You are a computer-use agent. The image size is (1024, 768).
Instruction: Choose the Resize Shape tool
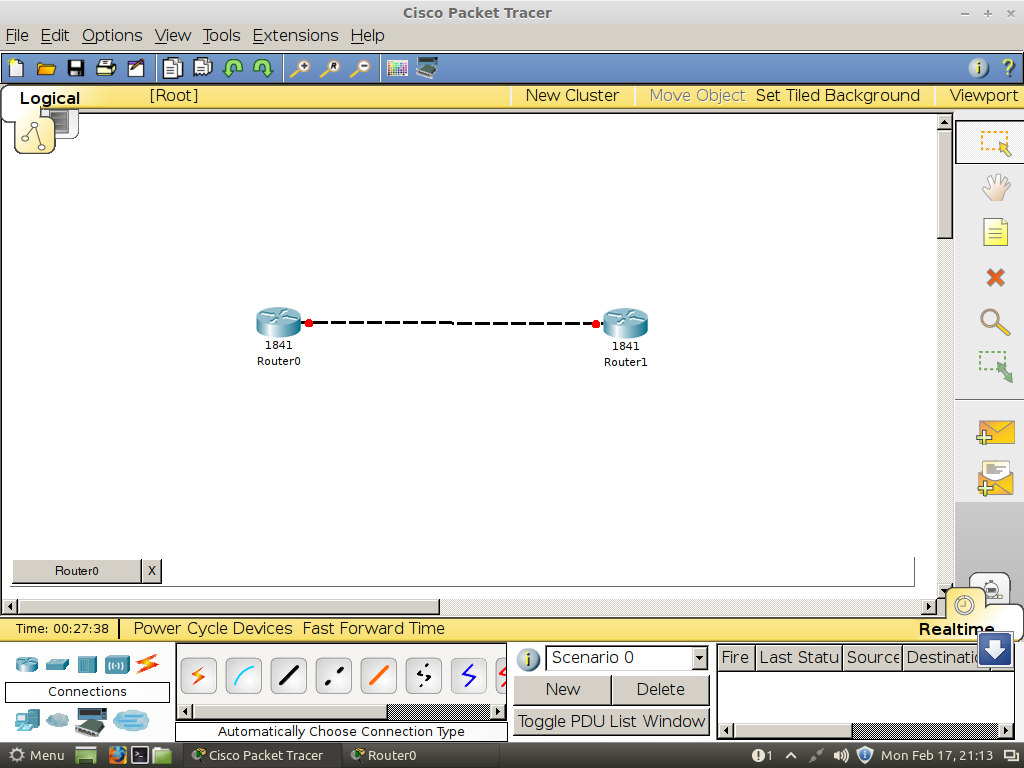[995, 366]
